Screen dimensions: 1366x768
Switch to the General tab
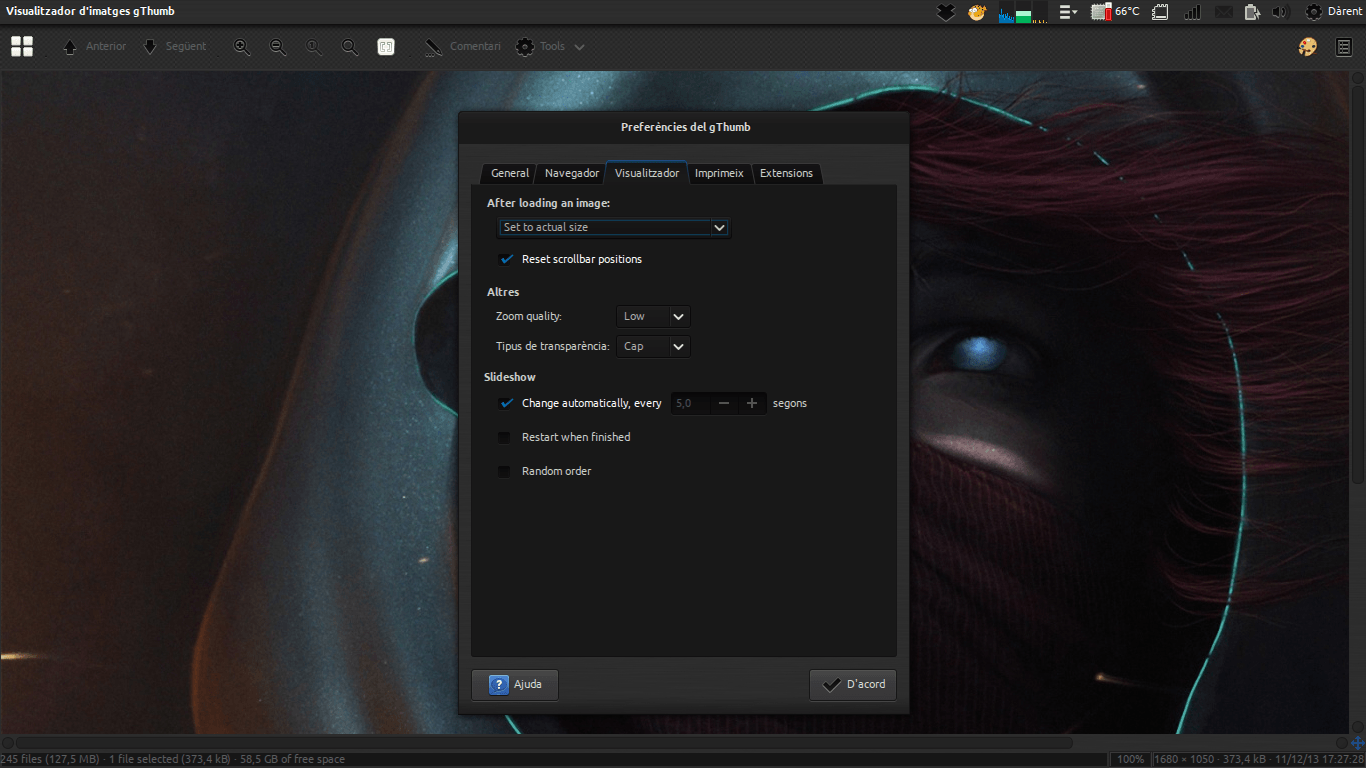click(x=510, y=173)
